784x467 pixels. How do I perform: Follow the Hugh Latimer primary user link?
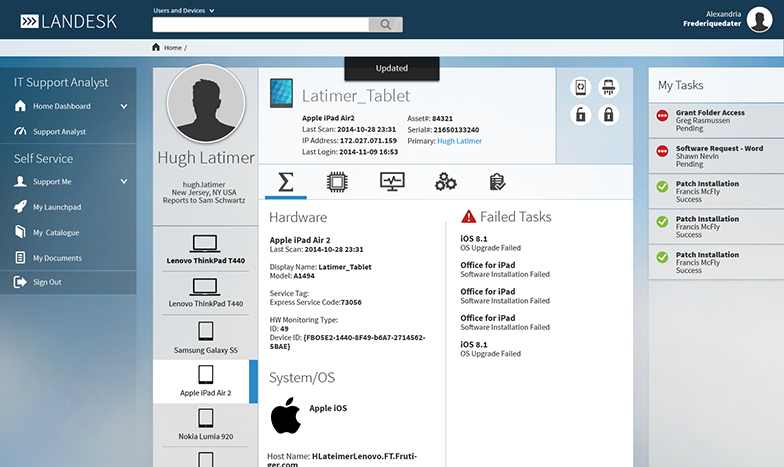pyautogui.click(x=459, y=141)
